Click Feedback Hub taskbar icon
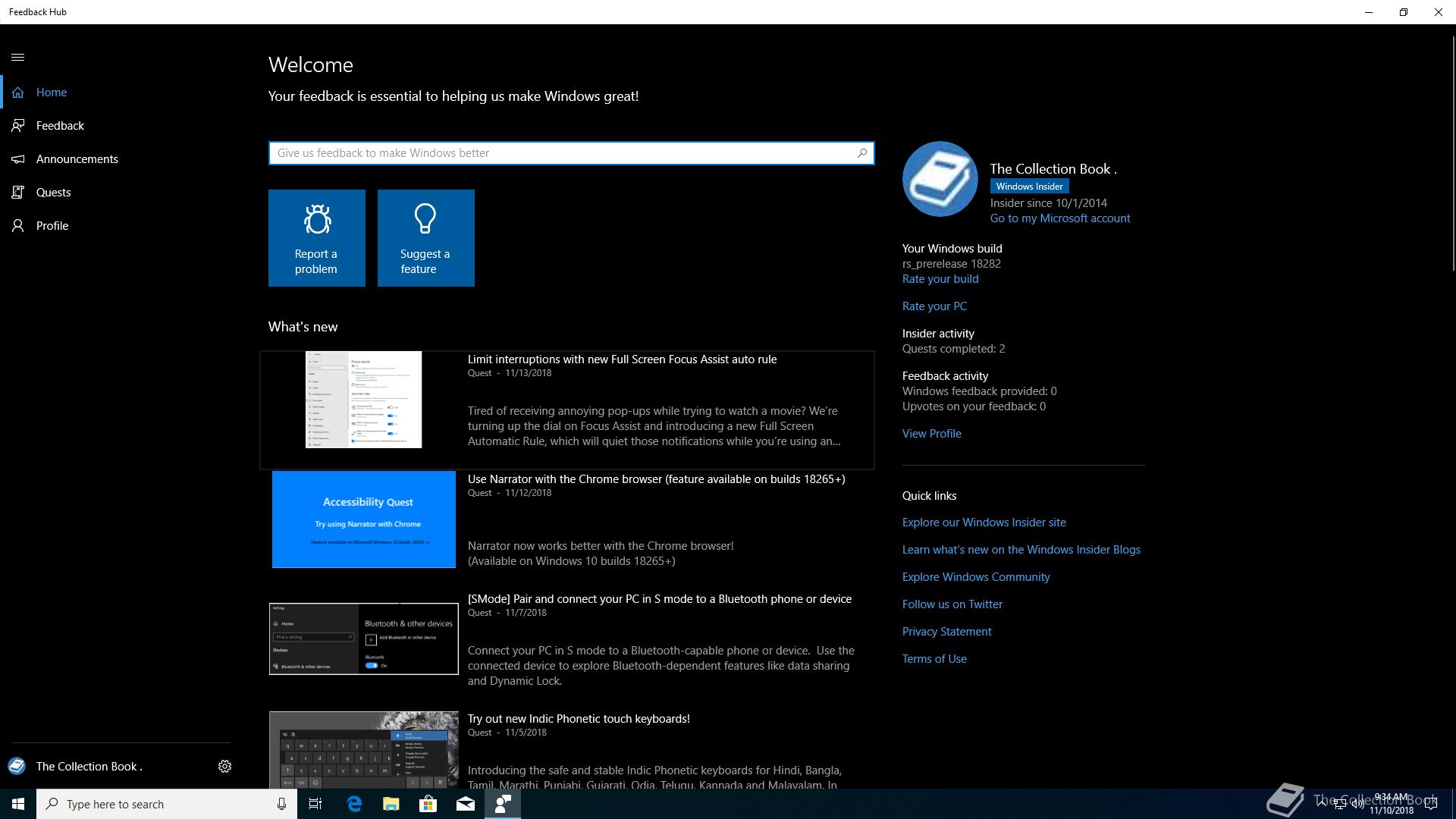 [502, 804]
